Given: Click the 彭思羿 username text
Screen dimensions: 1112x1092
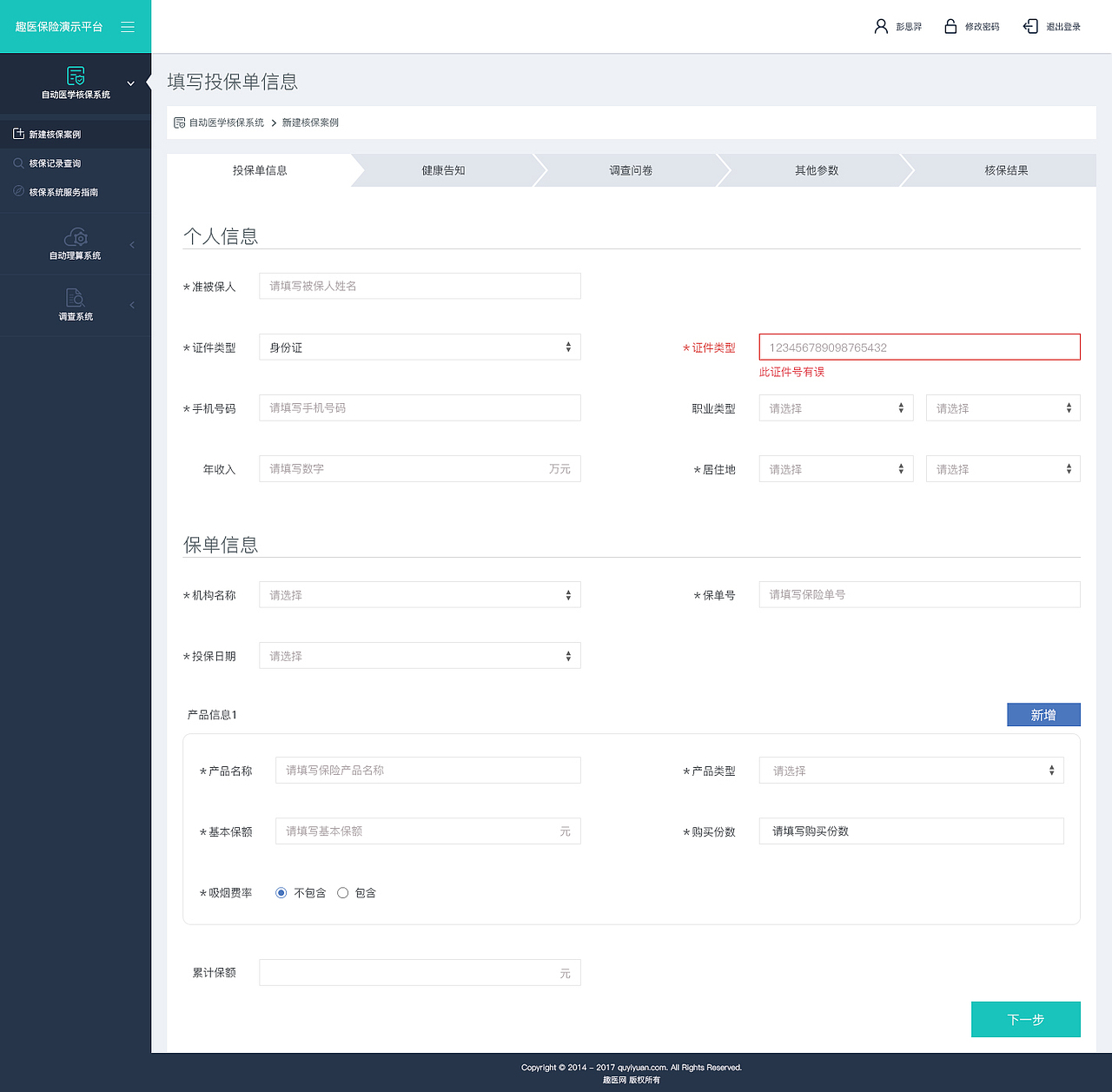Looking at the screenshot, I should click(x=909, y=27).
